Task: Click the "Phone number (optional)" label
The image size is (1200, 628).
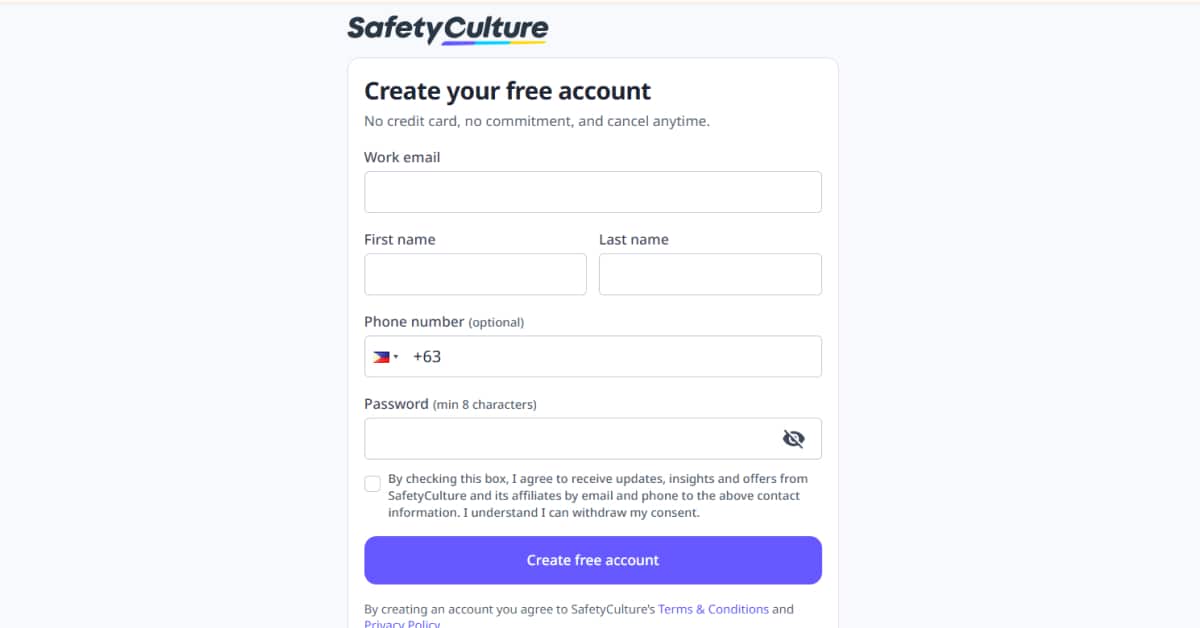Action: [x=444, y=322]
